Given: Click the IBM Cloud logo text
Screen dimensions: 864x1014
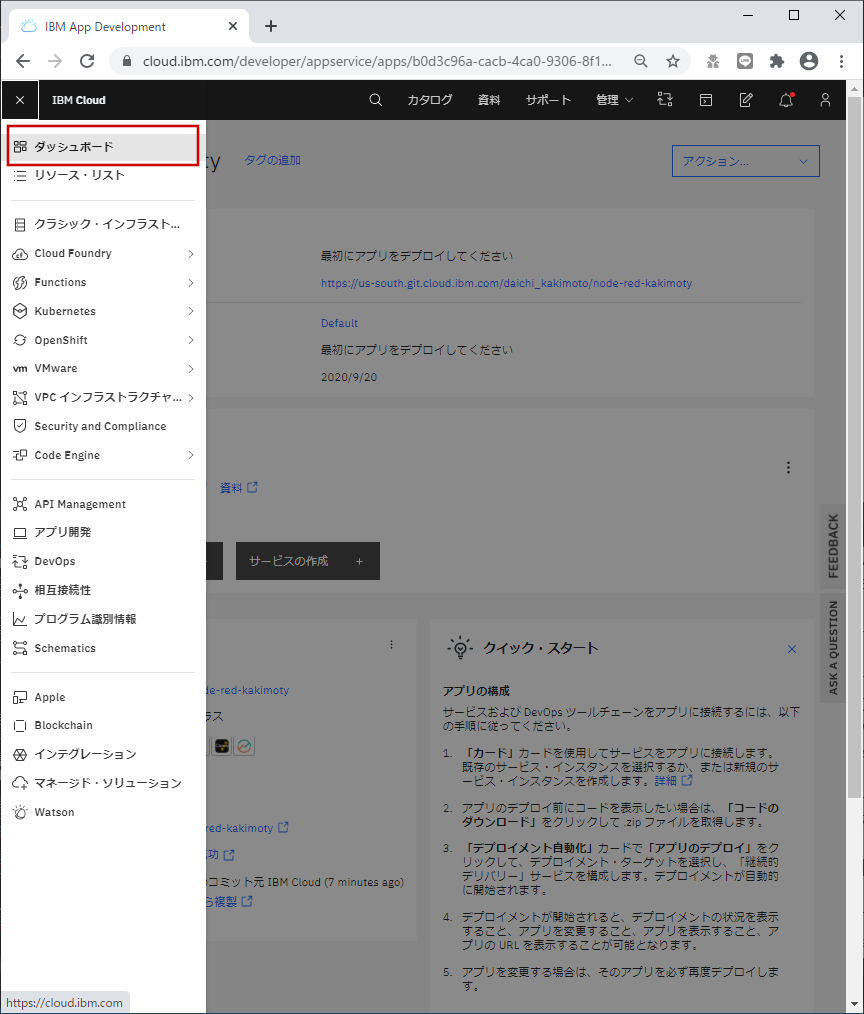Looking at the screenshot, I should [79, 100].
